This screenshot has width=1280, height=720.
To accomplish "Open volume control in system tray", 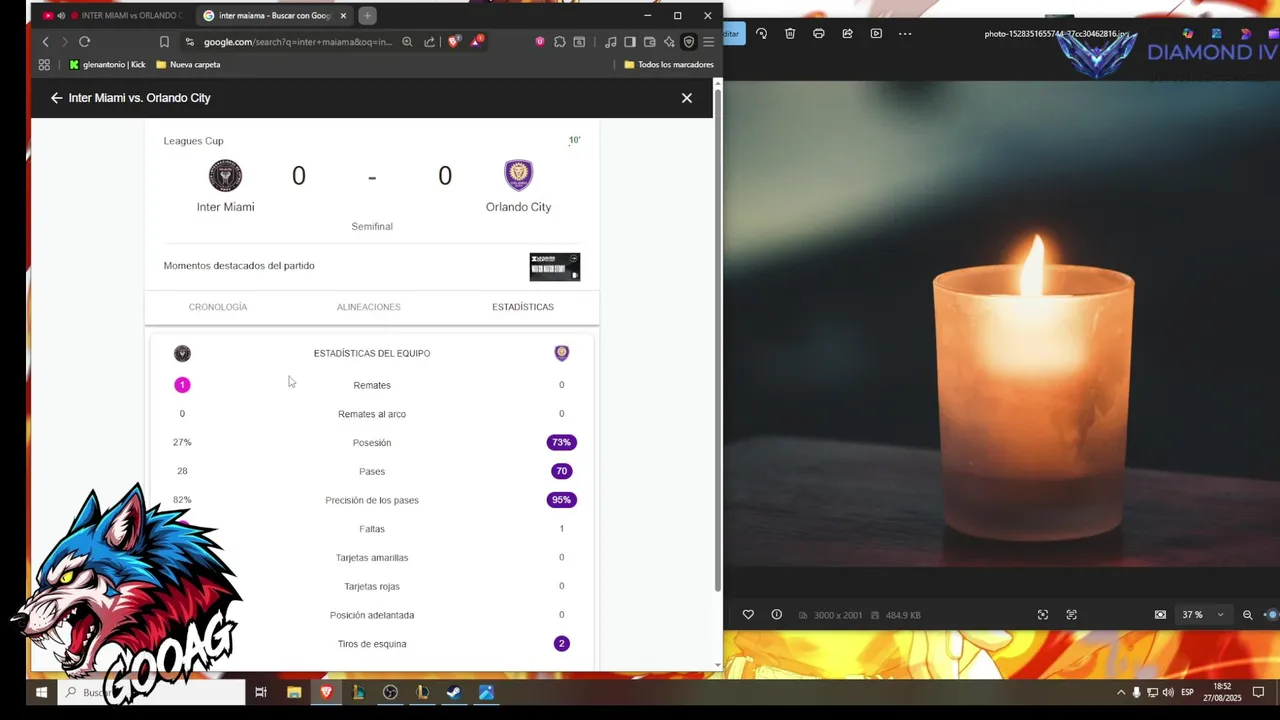I will click(1168, 692).
